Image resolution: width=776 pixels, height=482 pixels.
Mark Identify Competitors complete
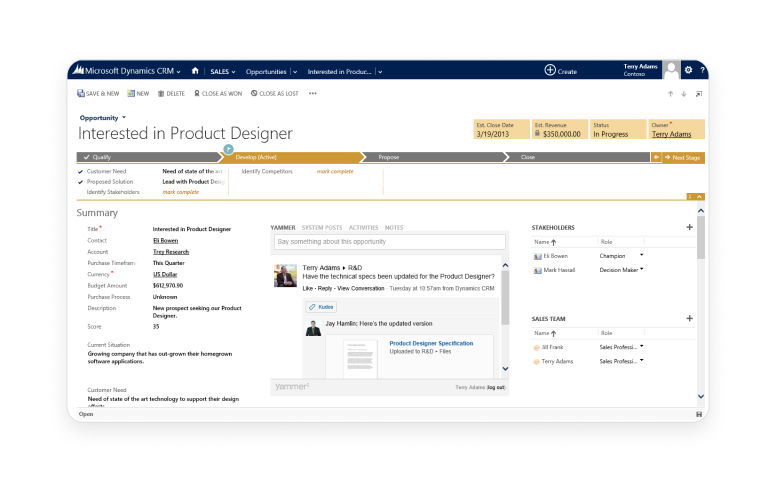point(335,171)
